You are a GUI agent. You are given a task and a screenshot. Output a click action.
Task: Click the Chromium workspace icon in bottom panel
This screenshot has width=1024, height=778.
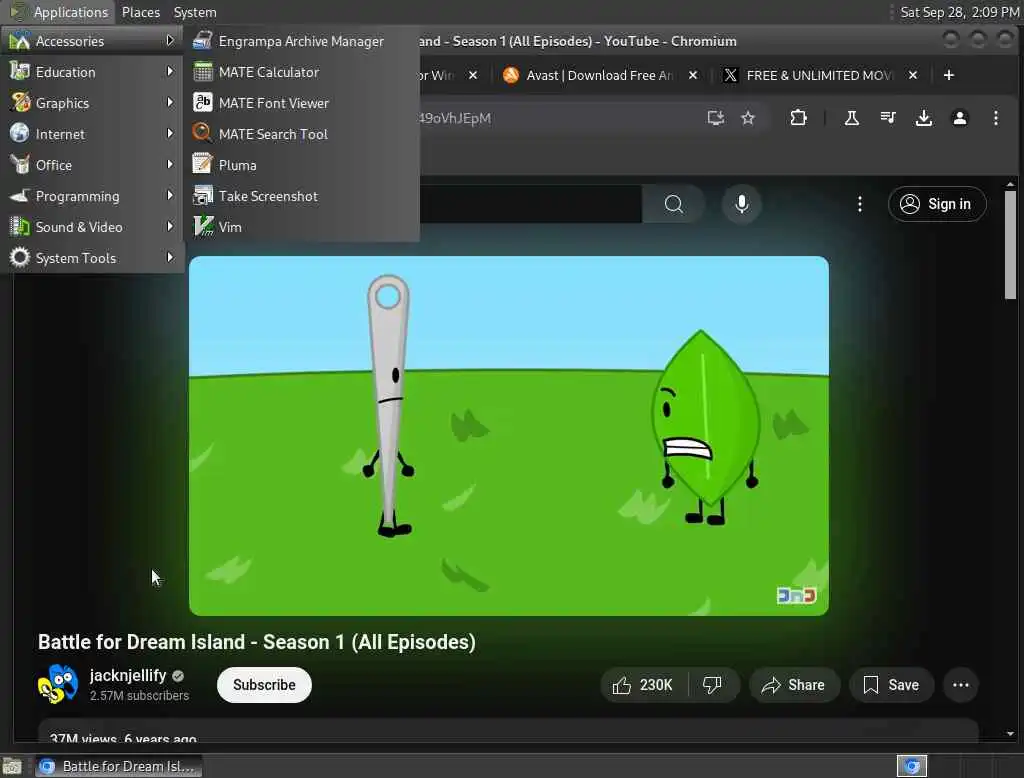click(x=912, y=766)
